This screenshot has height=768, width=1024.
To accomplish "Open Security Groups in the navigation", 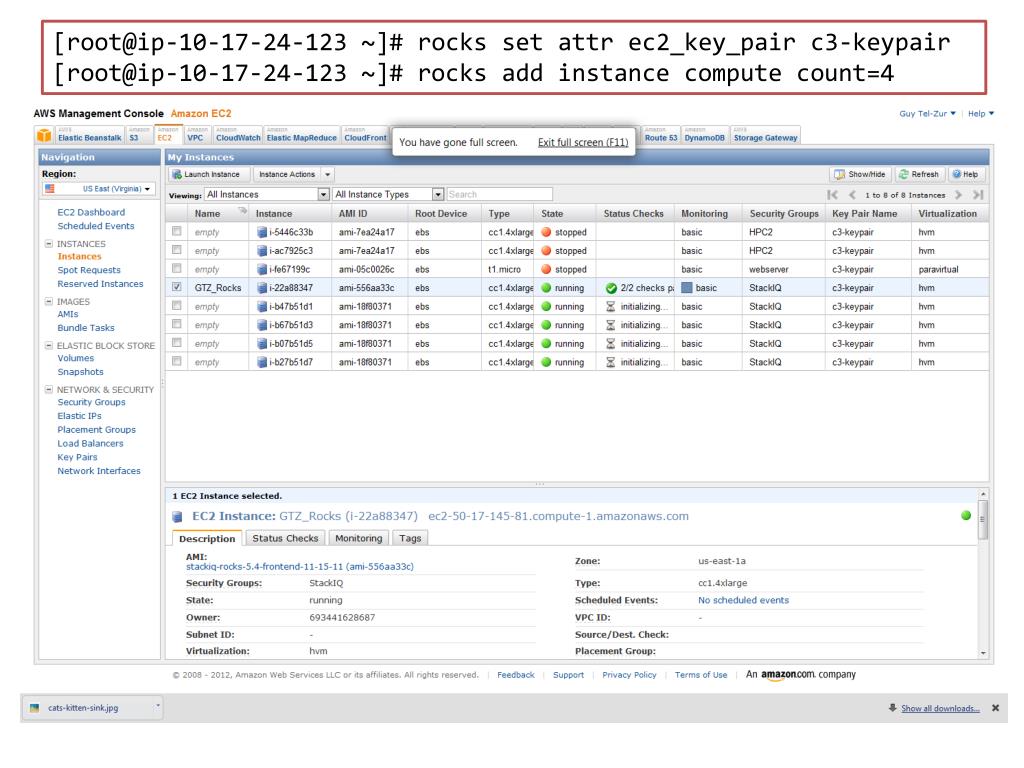I will (91, 402).
